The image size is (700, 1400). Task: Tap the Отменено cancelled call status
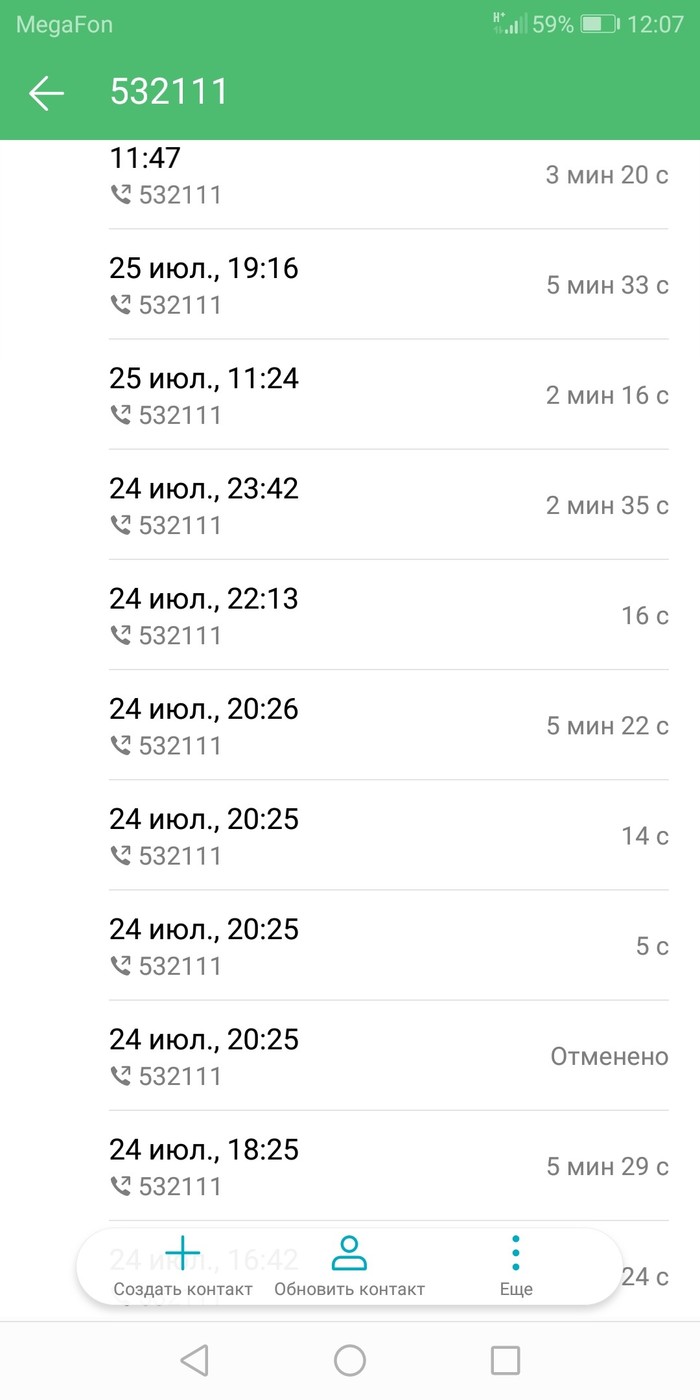pos(609,1056)
